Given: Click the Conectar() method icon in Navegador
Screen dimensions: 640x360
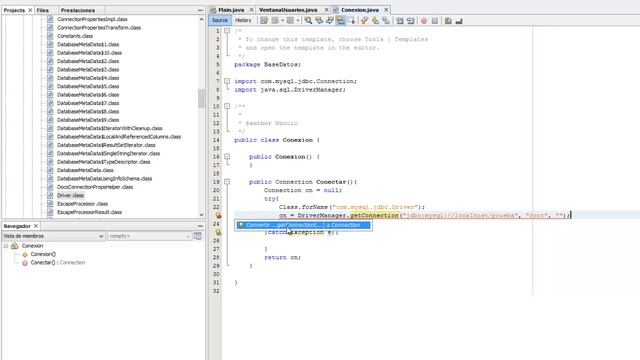Looking at the screenshot, I should [25, 263].
